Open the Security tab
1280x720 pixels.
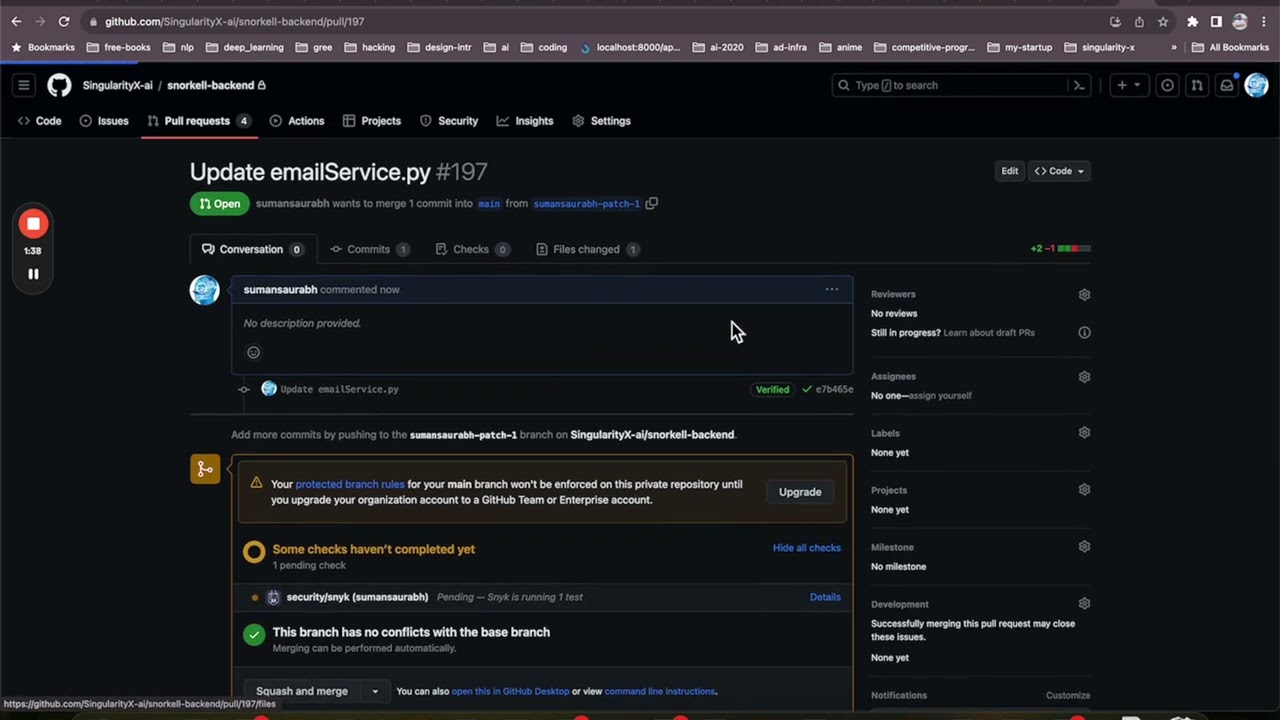[x=449, y=121]
